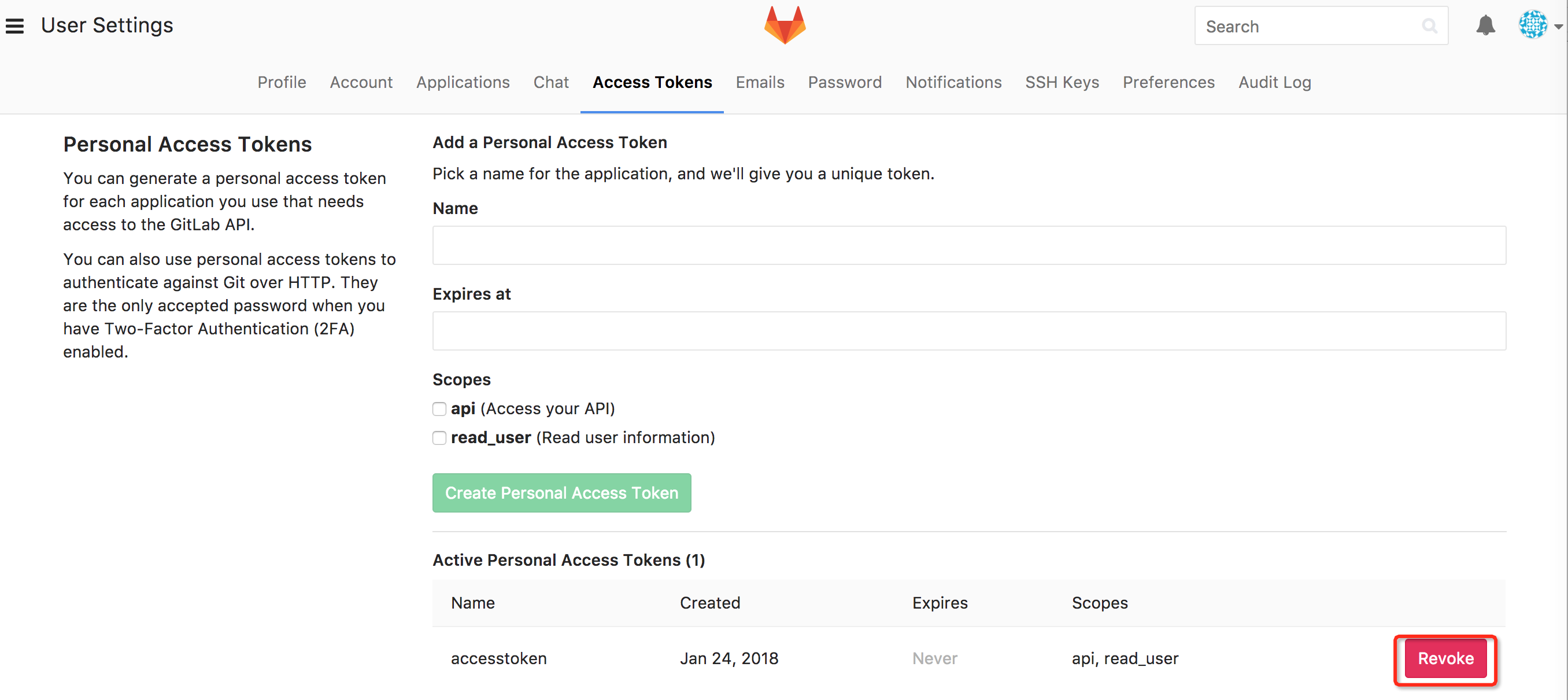Open the Expires at date field
The height and width of the screenshot is (700, 1568).
click(x=969, y=331)
